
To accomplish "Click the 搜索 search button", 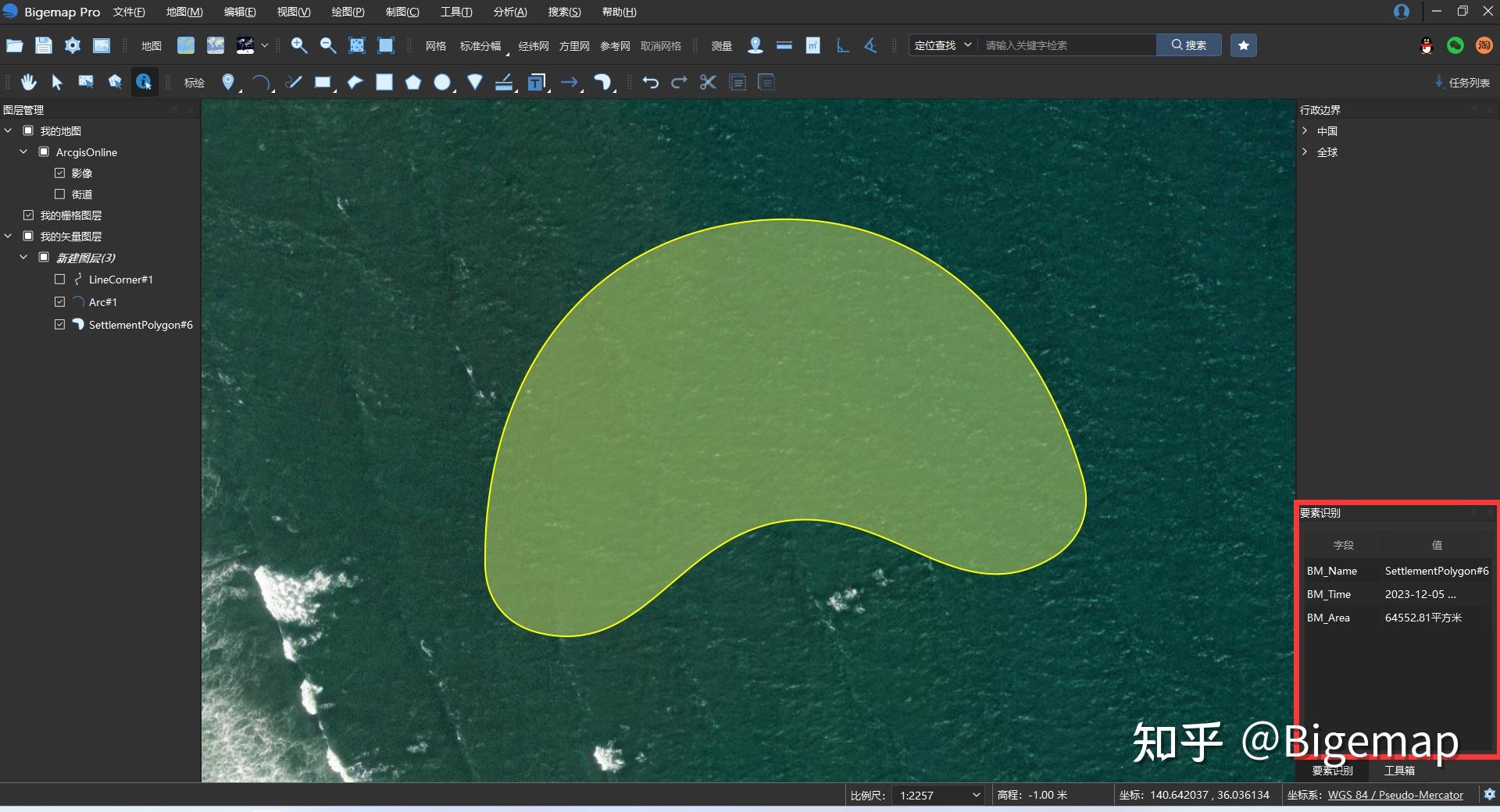I will [x=1188, y=45].
